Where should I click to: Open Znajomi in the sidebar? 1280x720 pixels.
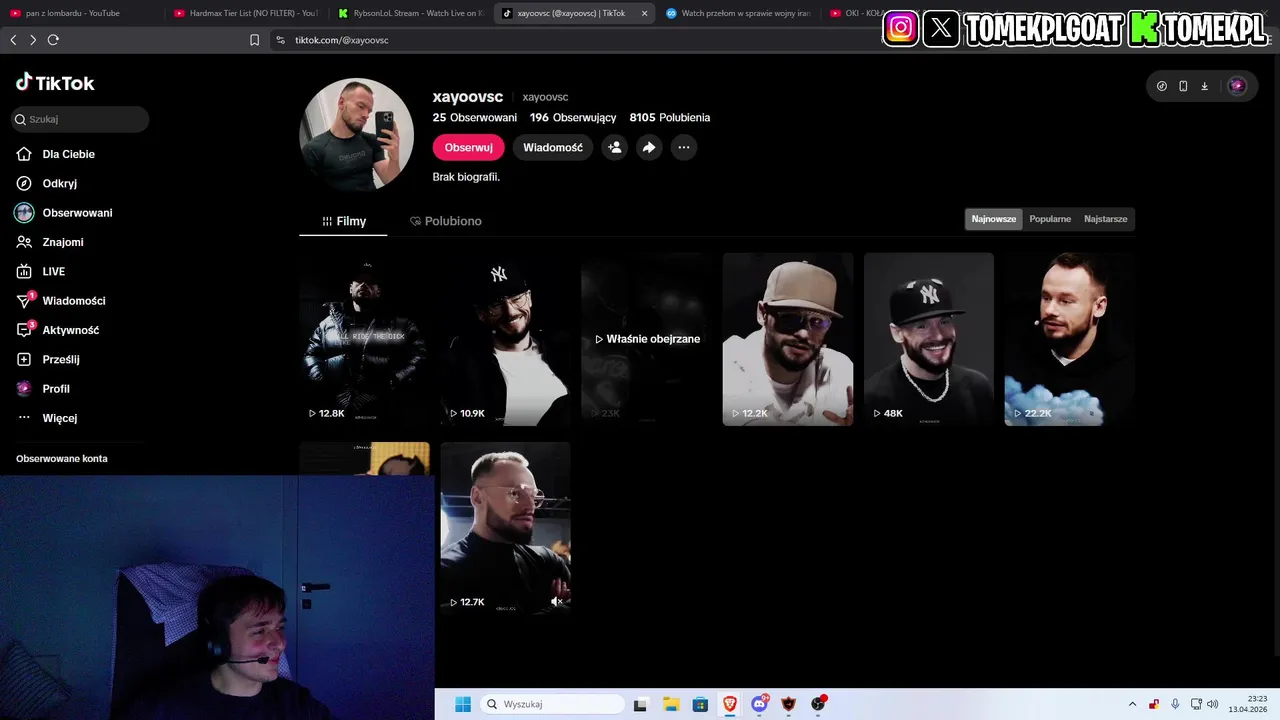click(50, 242)
